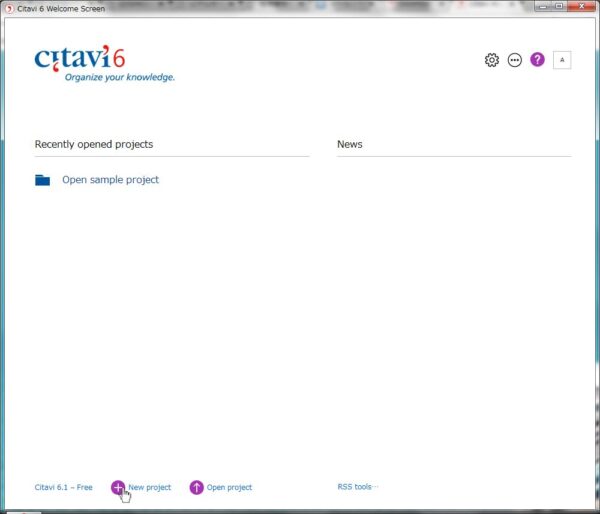The height and width of the screenshot is (514, 600).
Task: Open help with the purple question mark
Action: pyautogui.click(x=537, y=59)
